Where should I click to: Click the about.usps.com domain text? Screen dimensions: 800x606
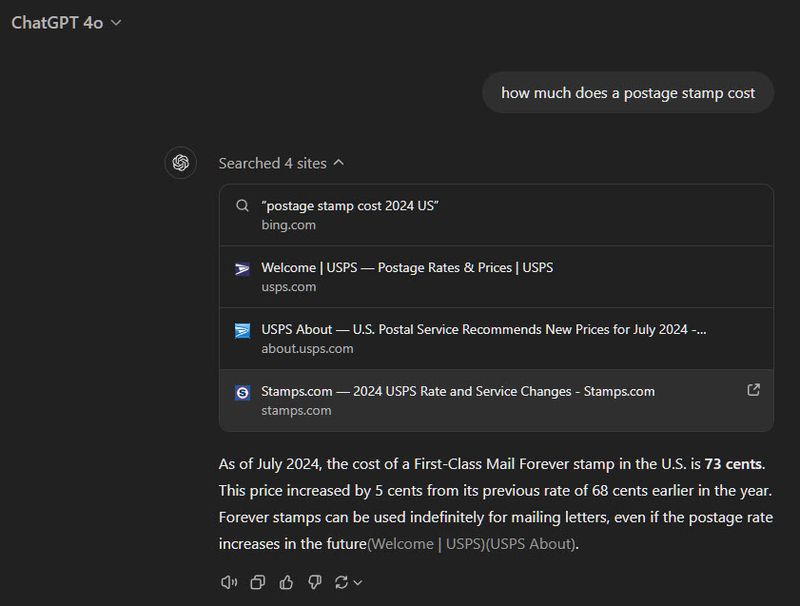coord(307,349)
